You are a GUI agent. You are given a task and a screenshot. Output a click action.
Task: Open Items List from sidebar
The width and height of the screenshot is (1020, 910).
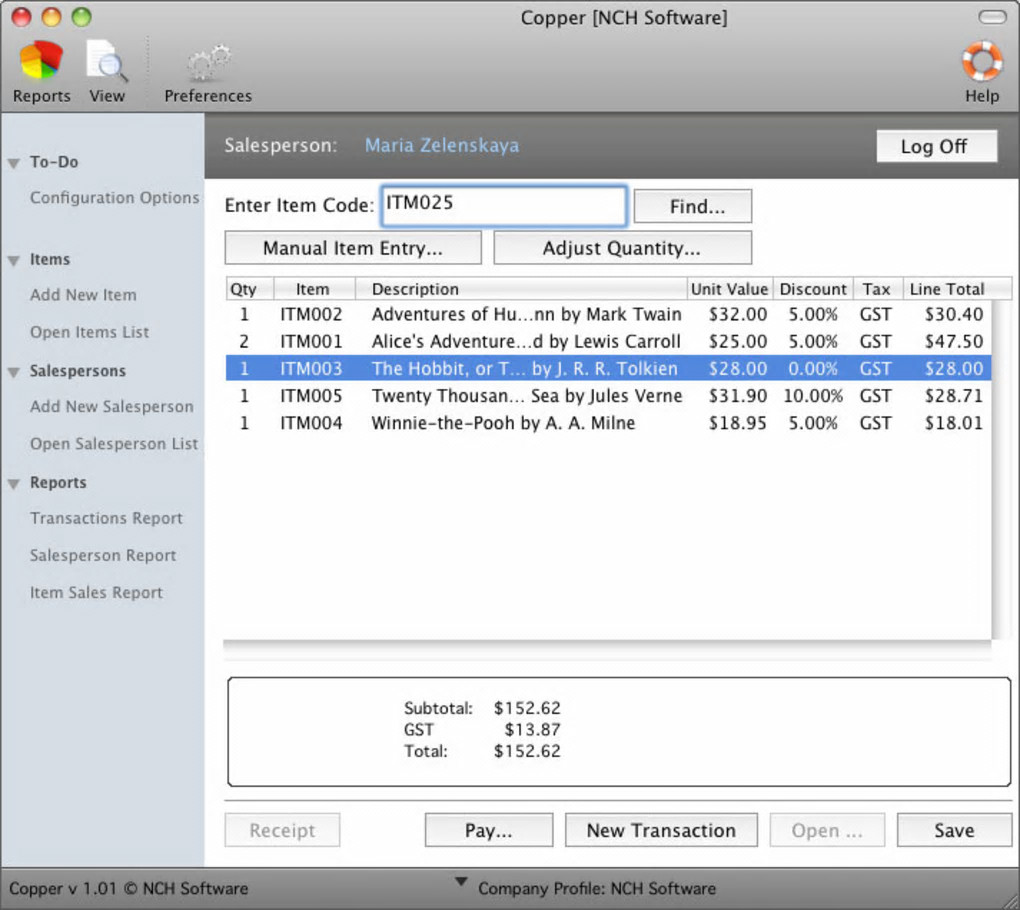(x=89, y=332)
